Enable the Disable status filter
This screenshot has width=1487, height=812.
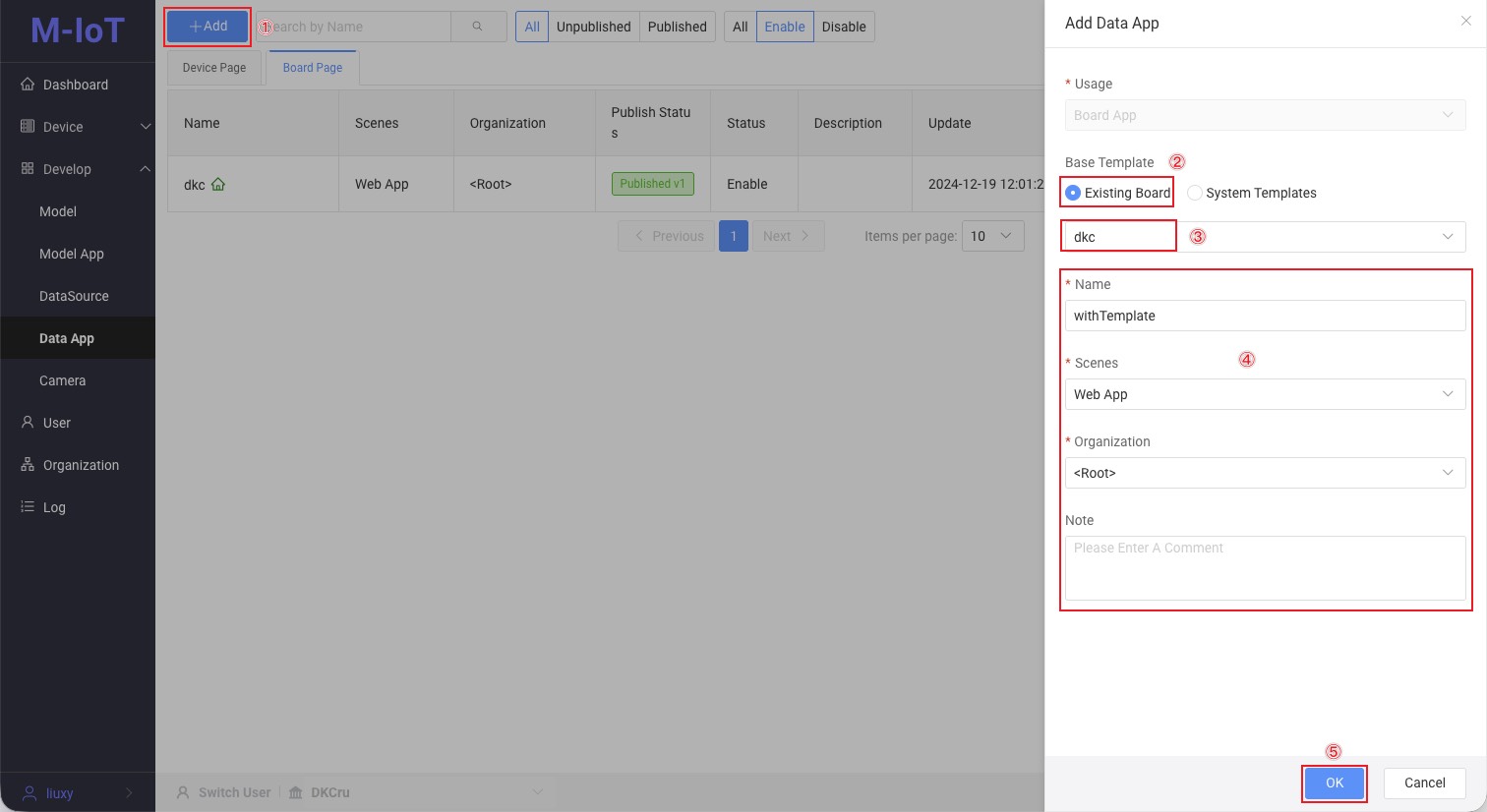(844, 27)
